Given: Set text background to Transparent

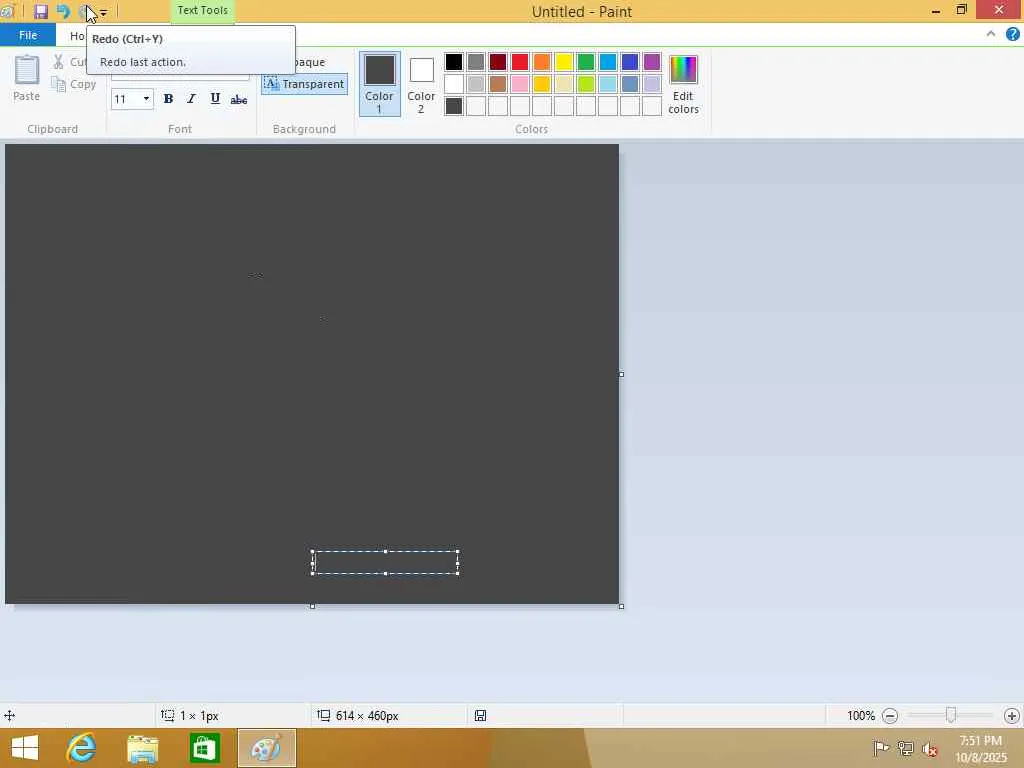Looking at the screenshot, I should (304, 84).
